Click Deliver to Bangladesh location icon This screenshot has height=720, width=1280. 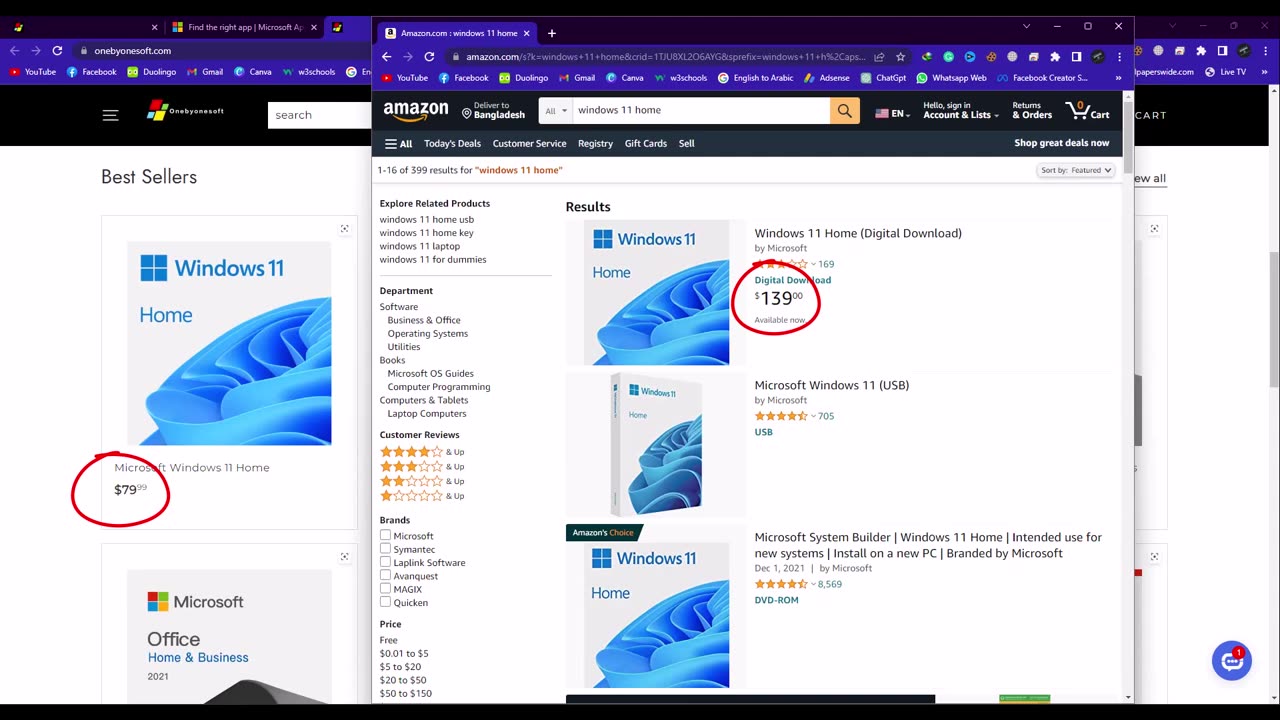click(x=467, y=112)
